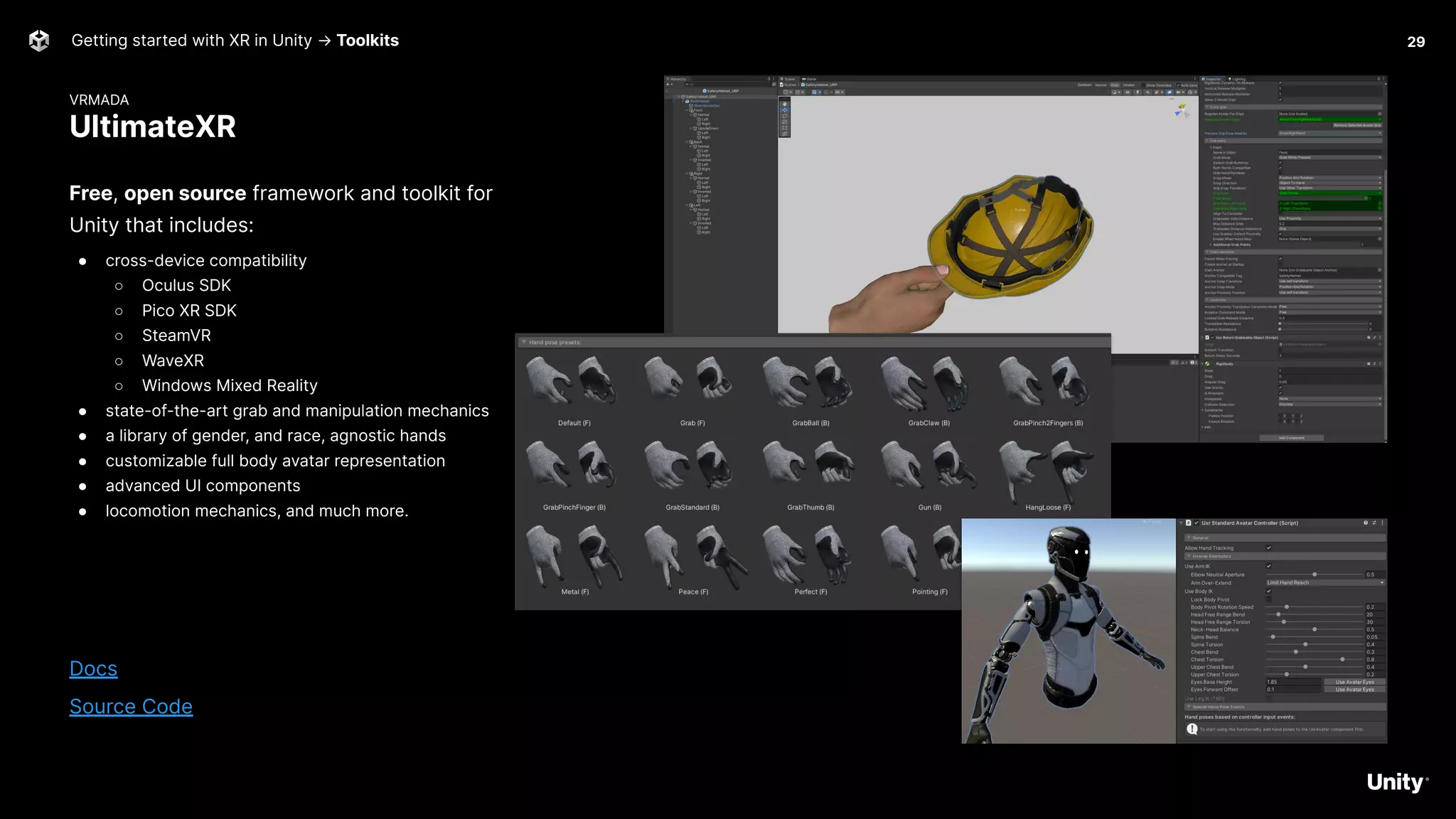This screenshot has width=1456, height=819.
Task: Select the Scale tool in the Scene toolbar
Action: point(784,122)
